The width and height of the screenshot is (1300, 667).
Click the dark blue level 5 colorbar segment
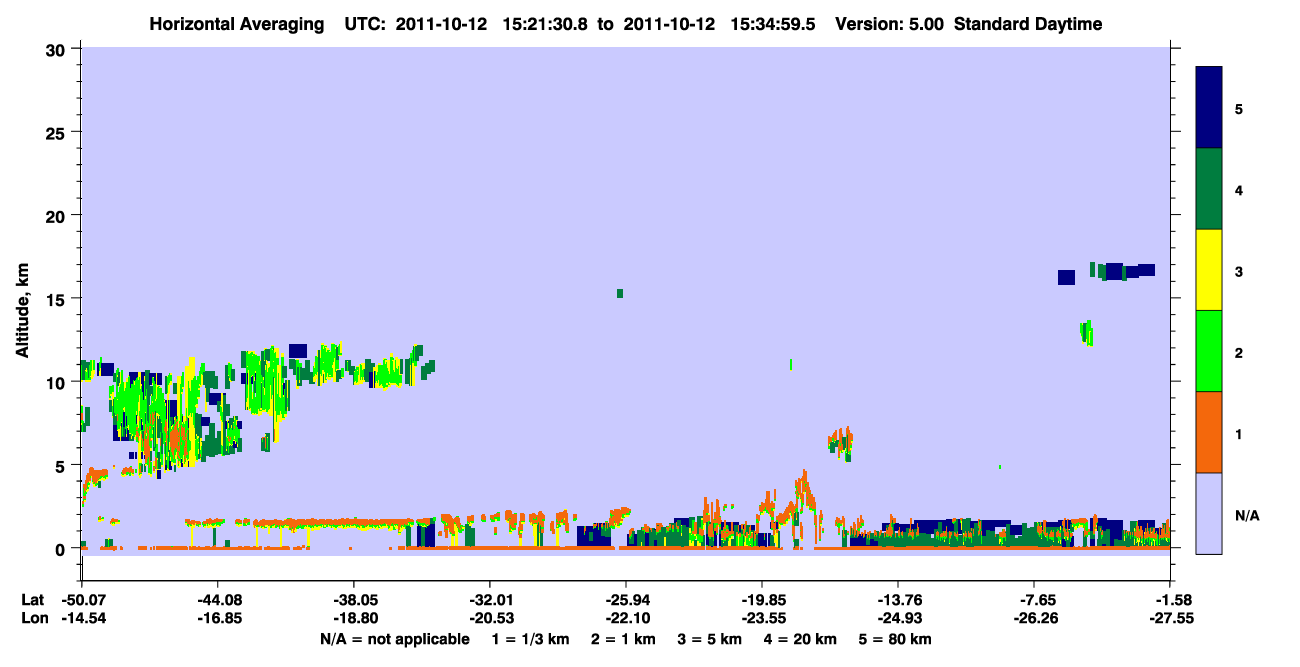tap(1209, 108)
